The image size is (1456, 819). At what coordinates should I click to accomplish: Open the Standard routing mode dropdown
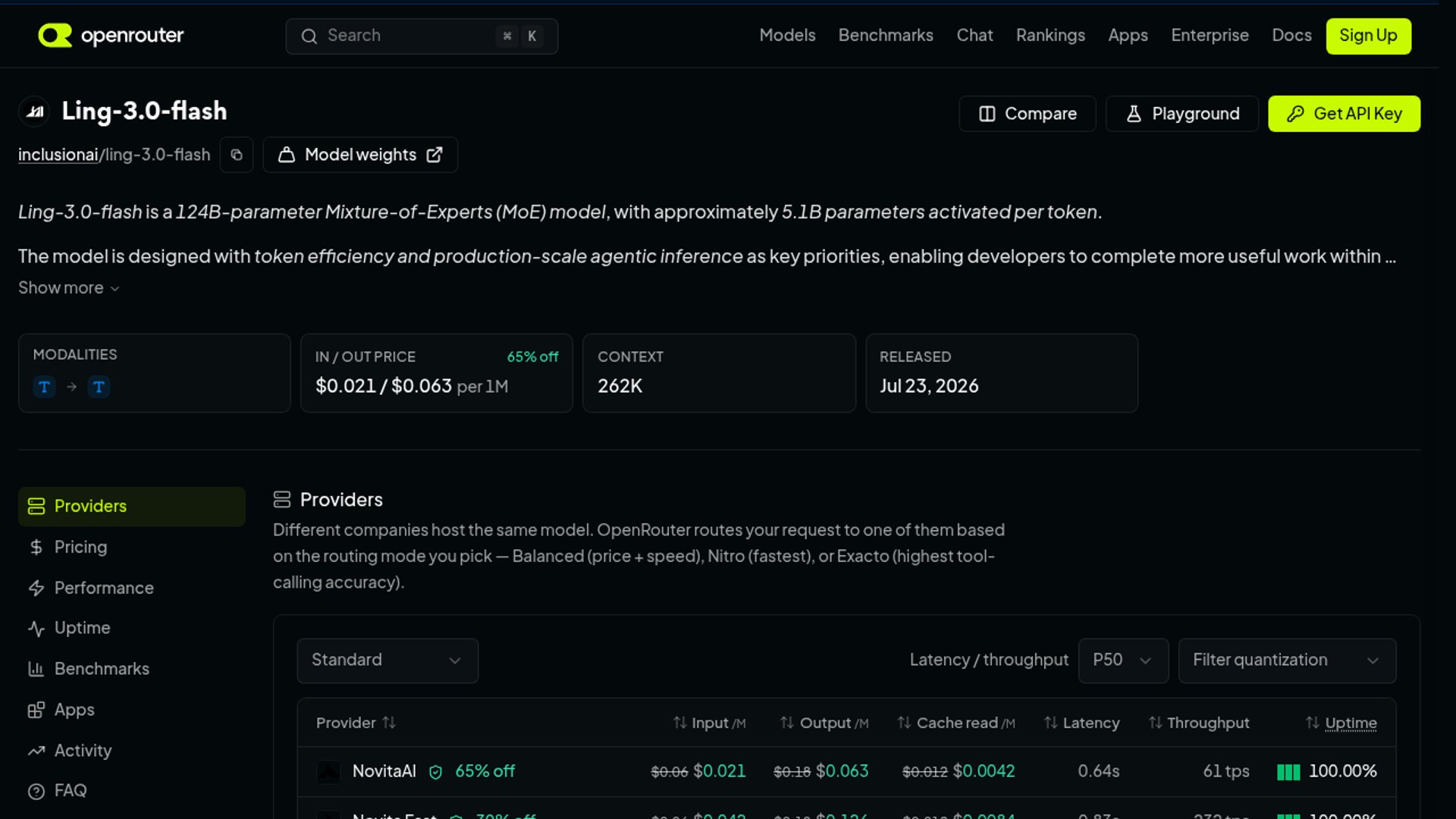pyautogui.click(x=388, y=661)
